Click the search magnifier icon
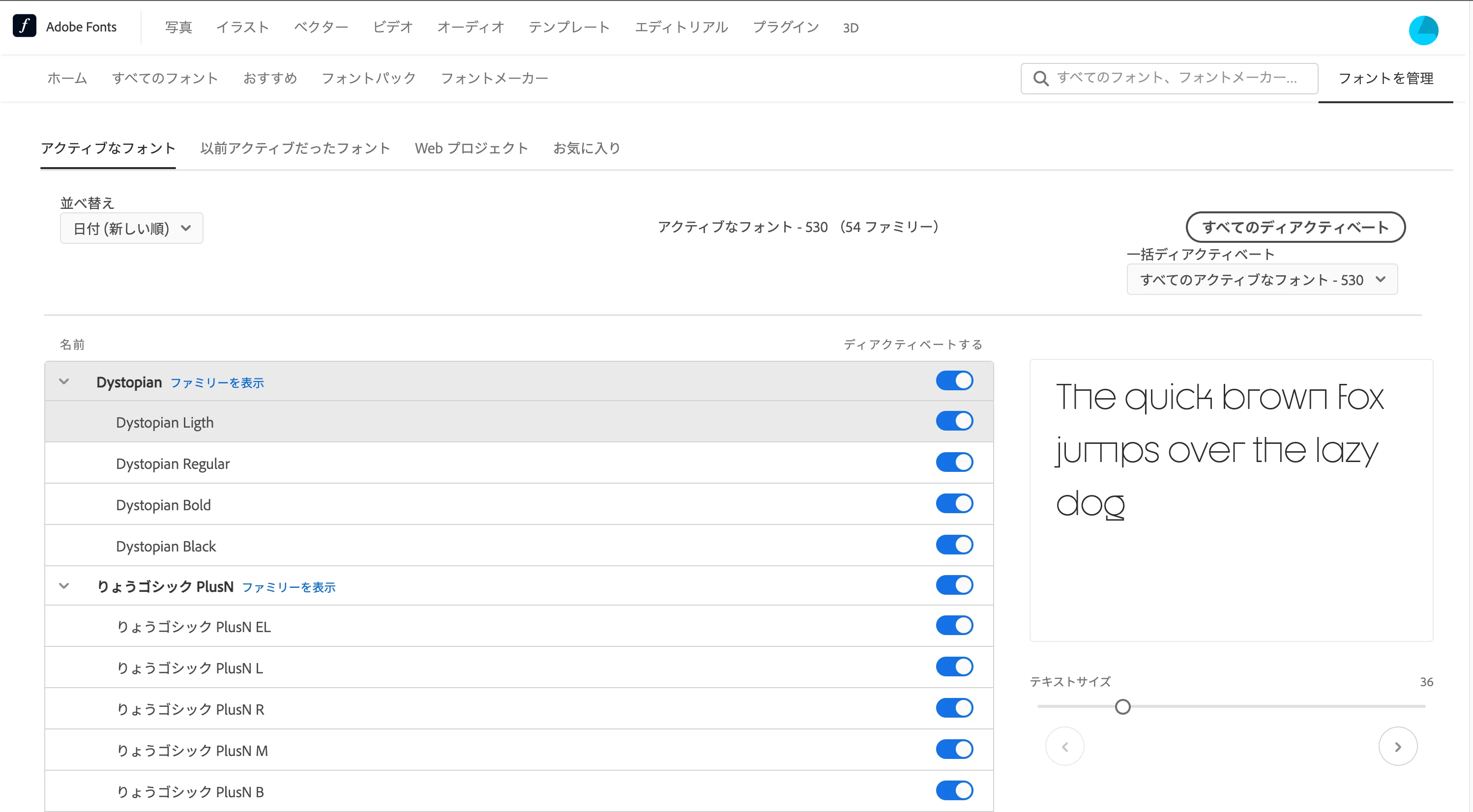 pyautogui.click(x=1041, y=78)
